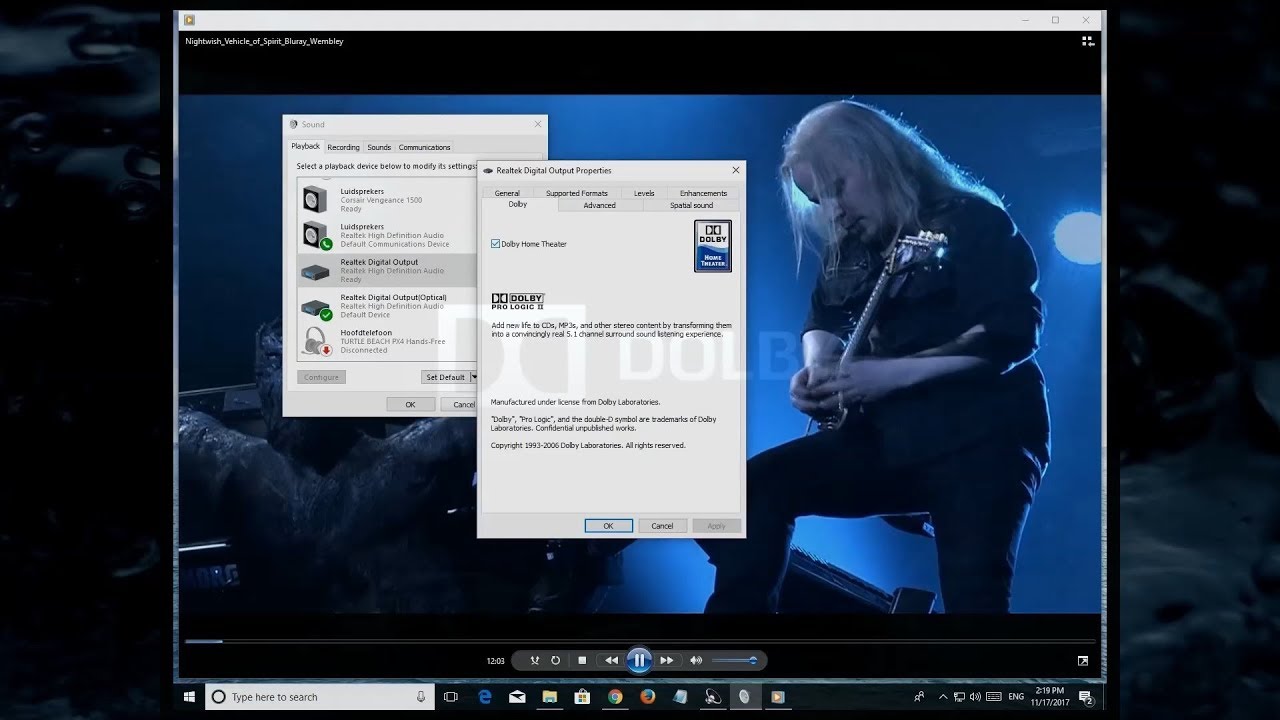1280x720 pixels.
Task: Click the rewind button in player controls
Action: pos(611,660)
